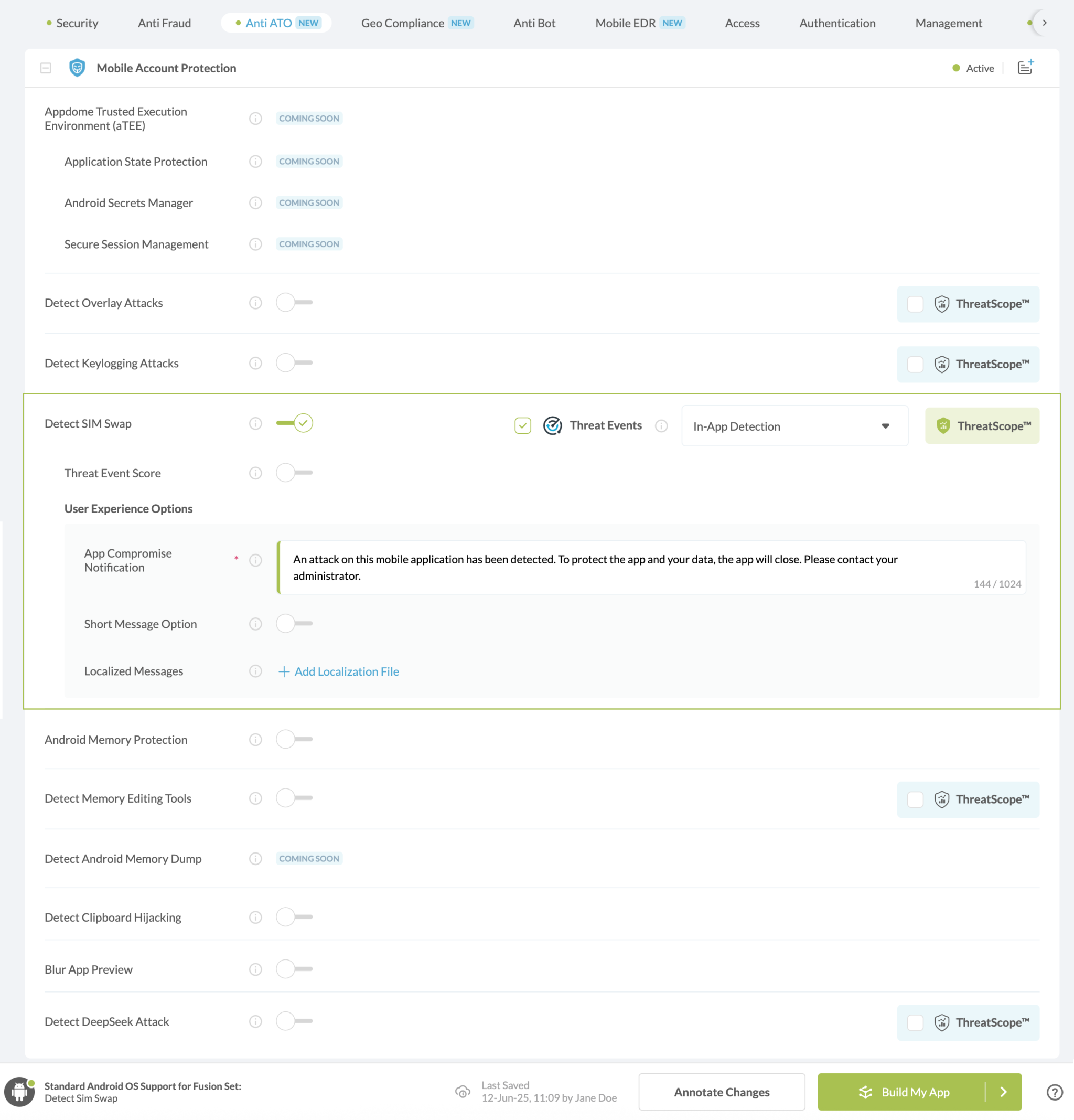Open the In-App Detection dropdown

click(794, 426)
